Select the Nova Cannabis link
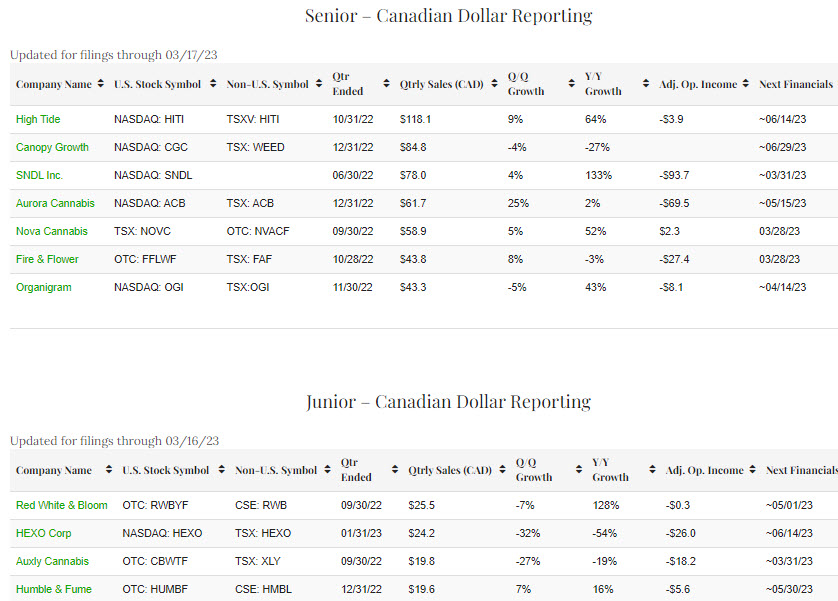The height and width of the screenshot is (601, 838). (51, 231)
